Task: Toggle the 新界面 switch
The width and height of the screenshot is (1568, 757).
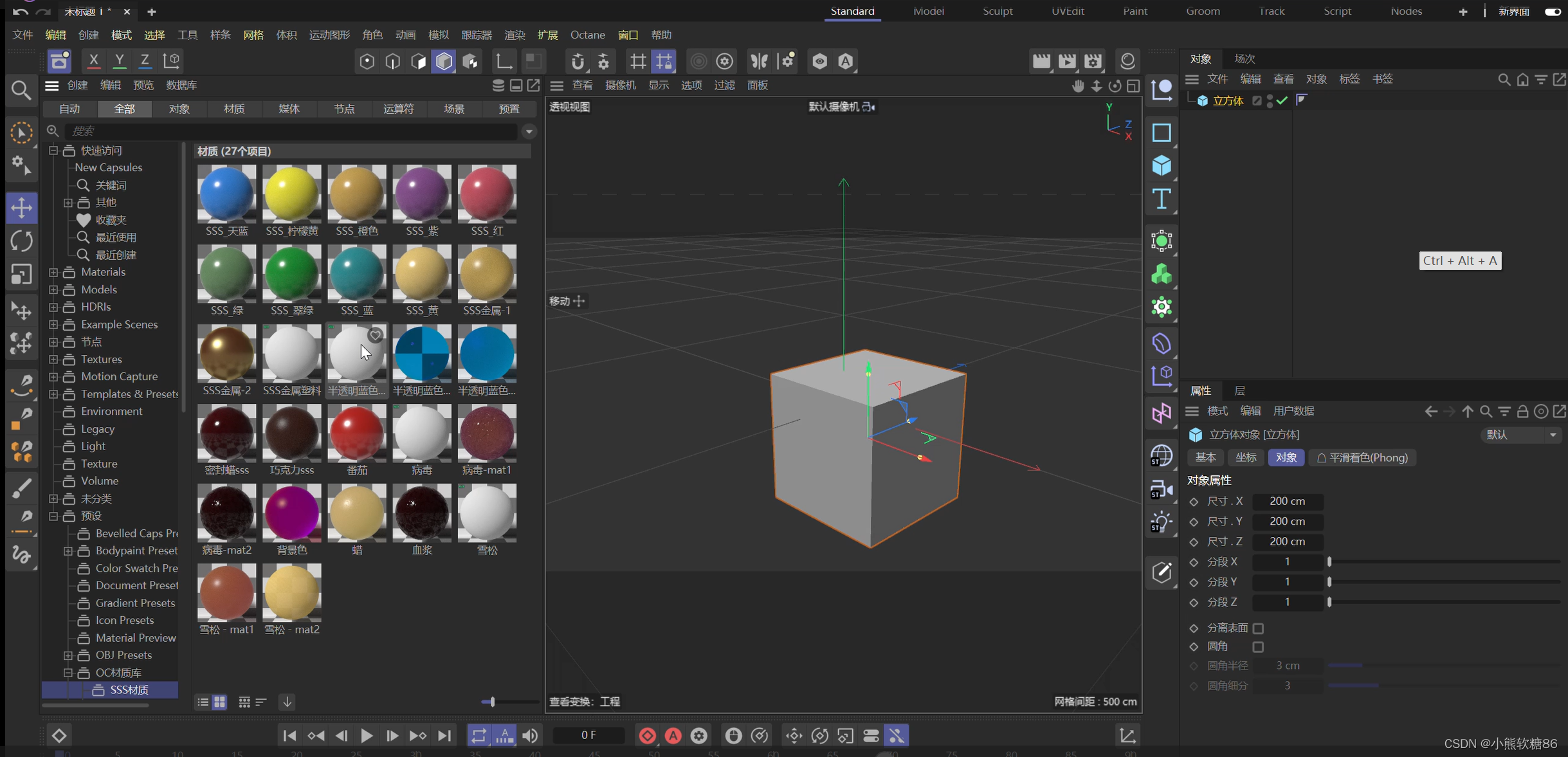Action: click(x=1552, y=12)
